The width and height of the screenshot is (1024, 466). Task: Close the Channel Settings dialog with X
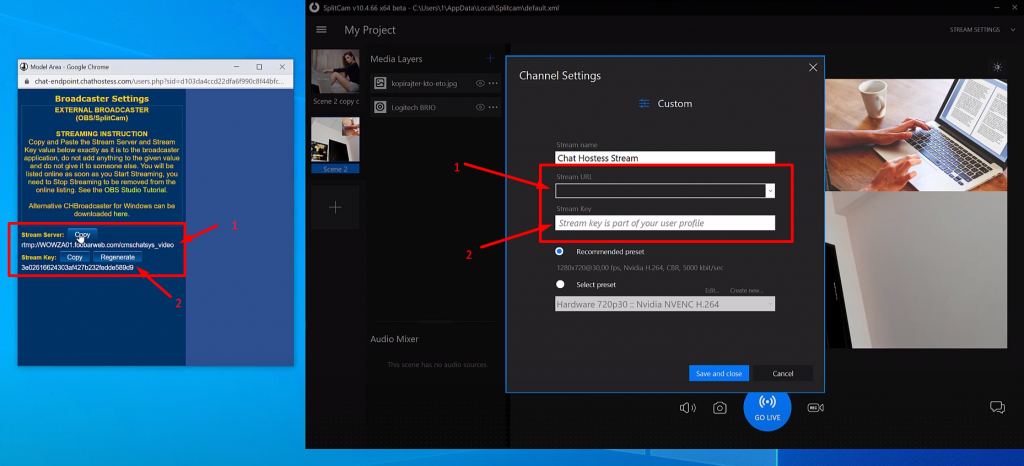tap(813, 67)
